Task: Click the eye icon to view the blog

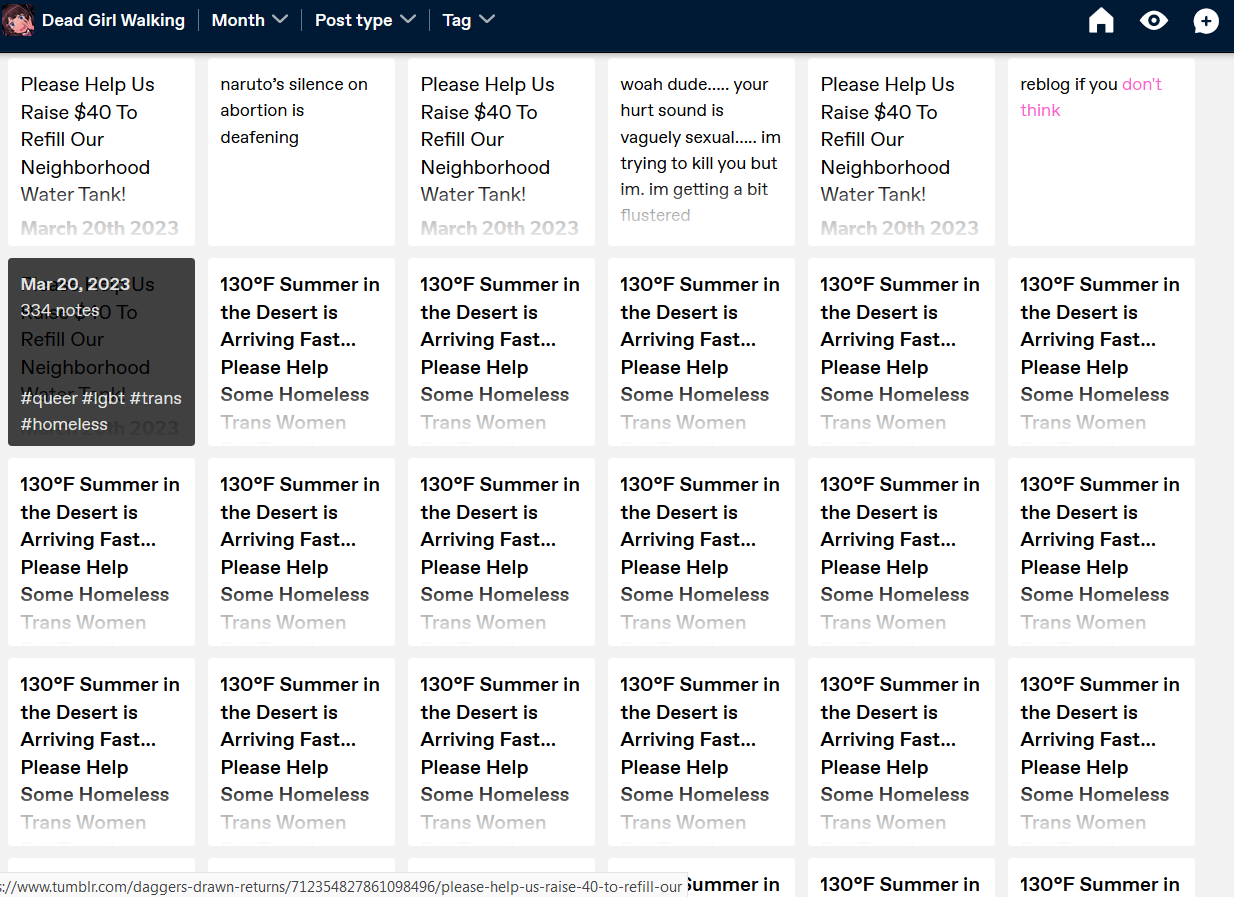Action: [1154, 20]
